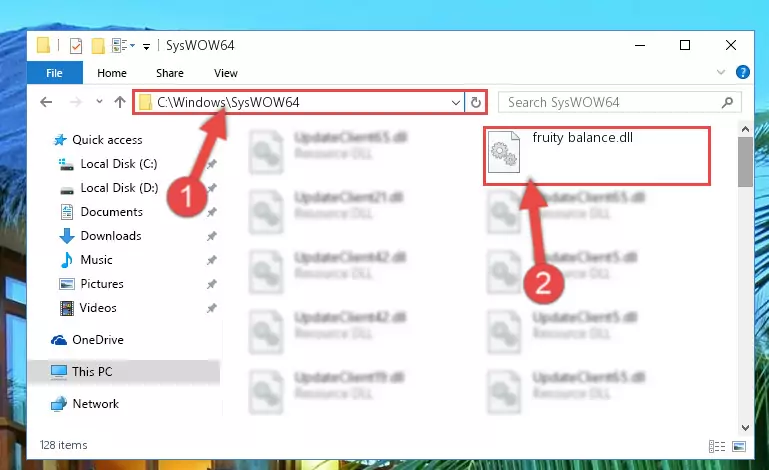Select Network in the navigation pane

click(95, 404)
